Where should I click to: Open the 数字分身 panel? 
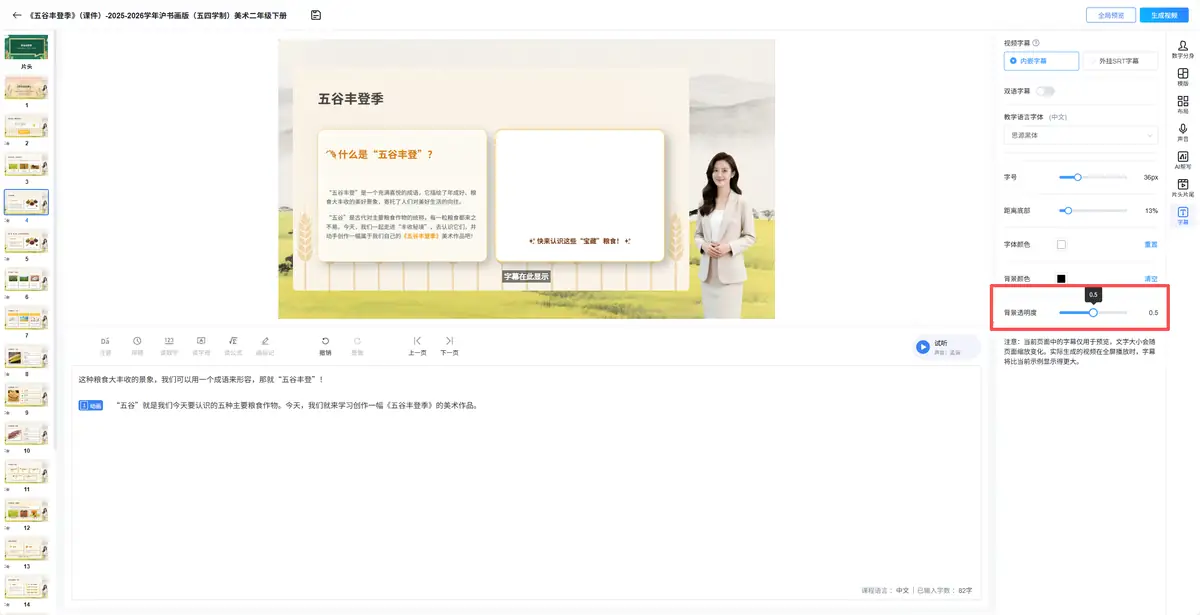(1183, 49)
